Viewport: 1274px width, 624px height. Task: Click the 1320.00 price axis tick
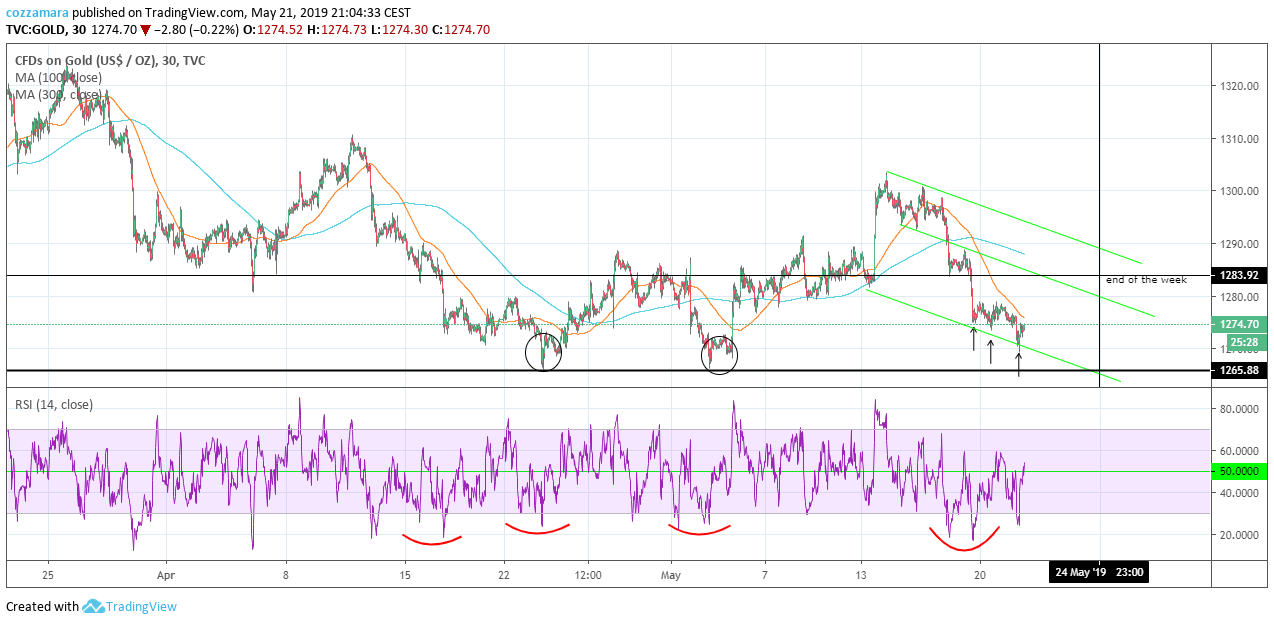click(1238, 86)
